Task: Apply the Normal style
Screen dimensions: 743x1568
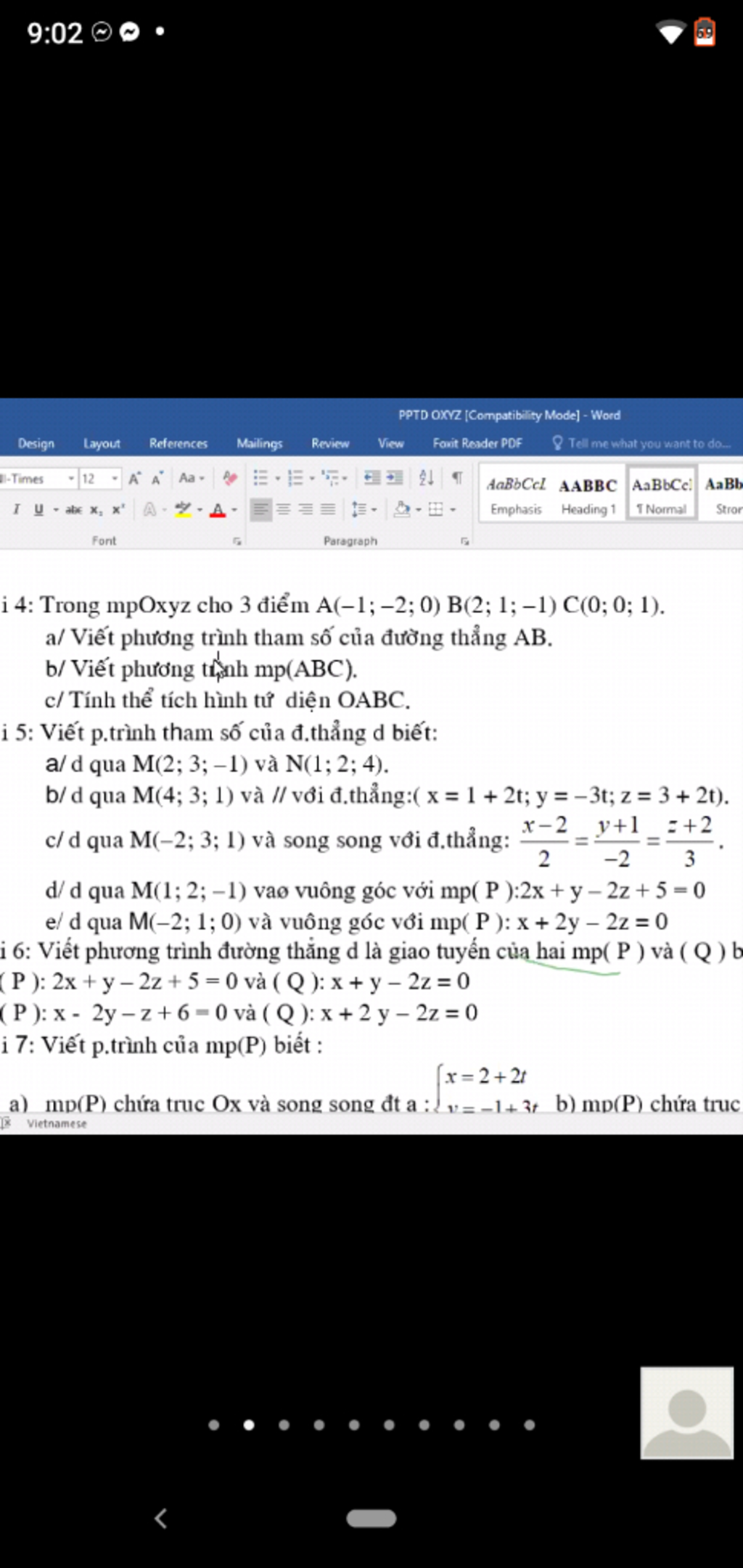Action: tap(661, 494)
